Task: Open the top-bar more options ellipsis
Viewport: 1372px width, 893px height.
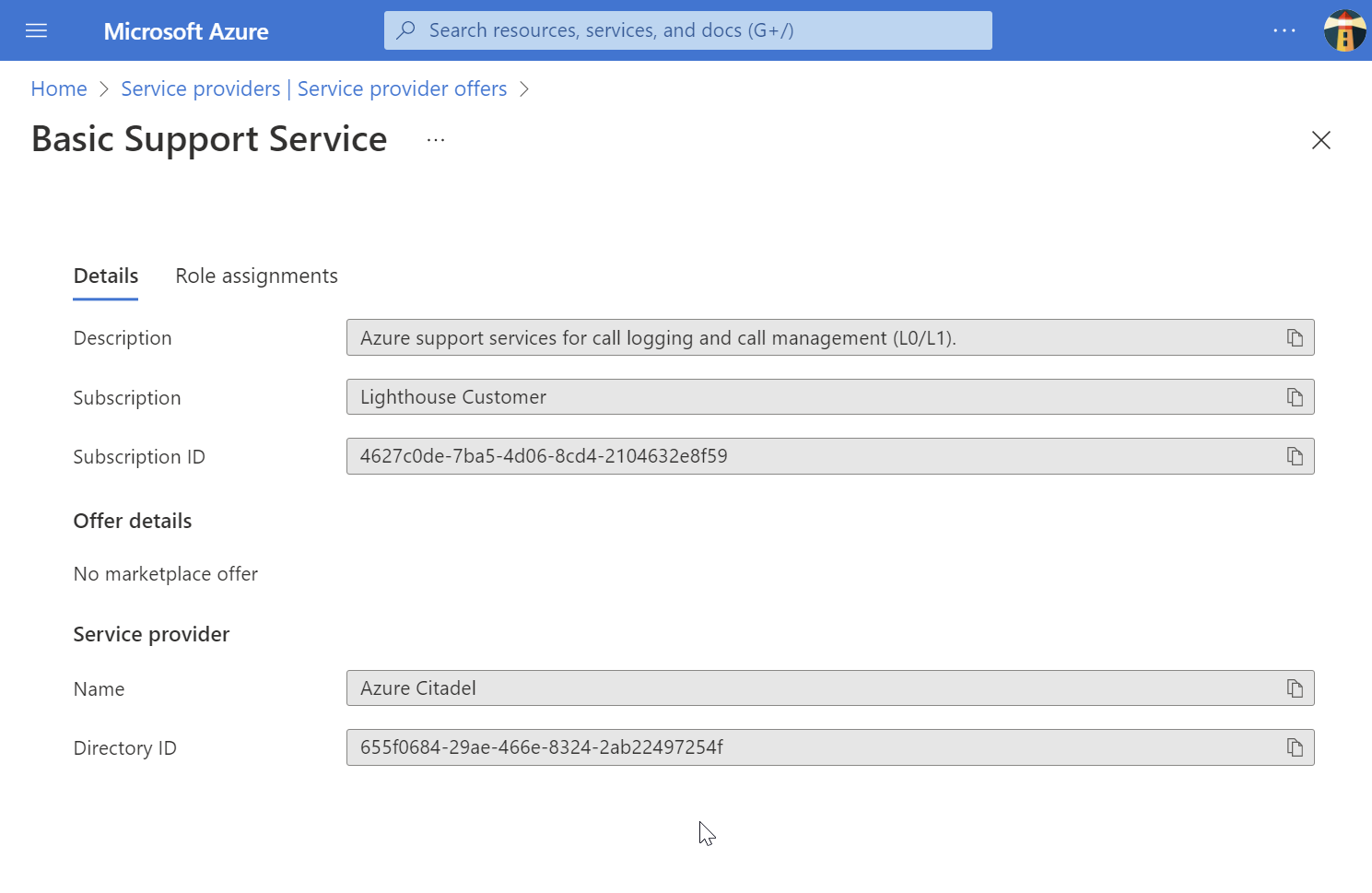Action: pos(1284,30)
